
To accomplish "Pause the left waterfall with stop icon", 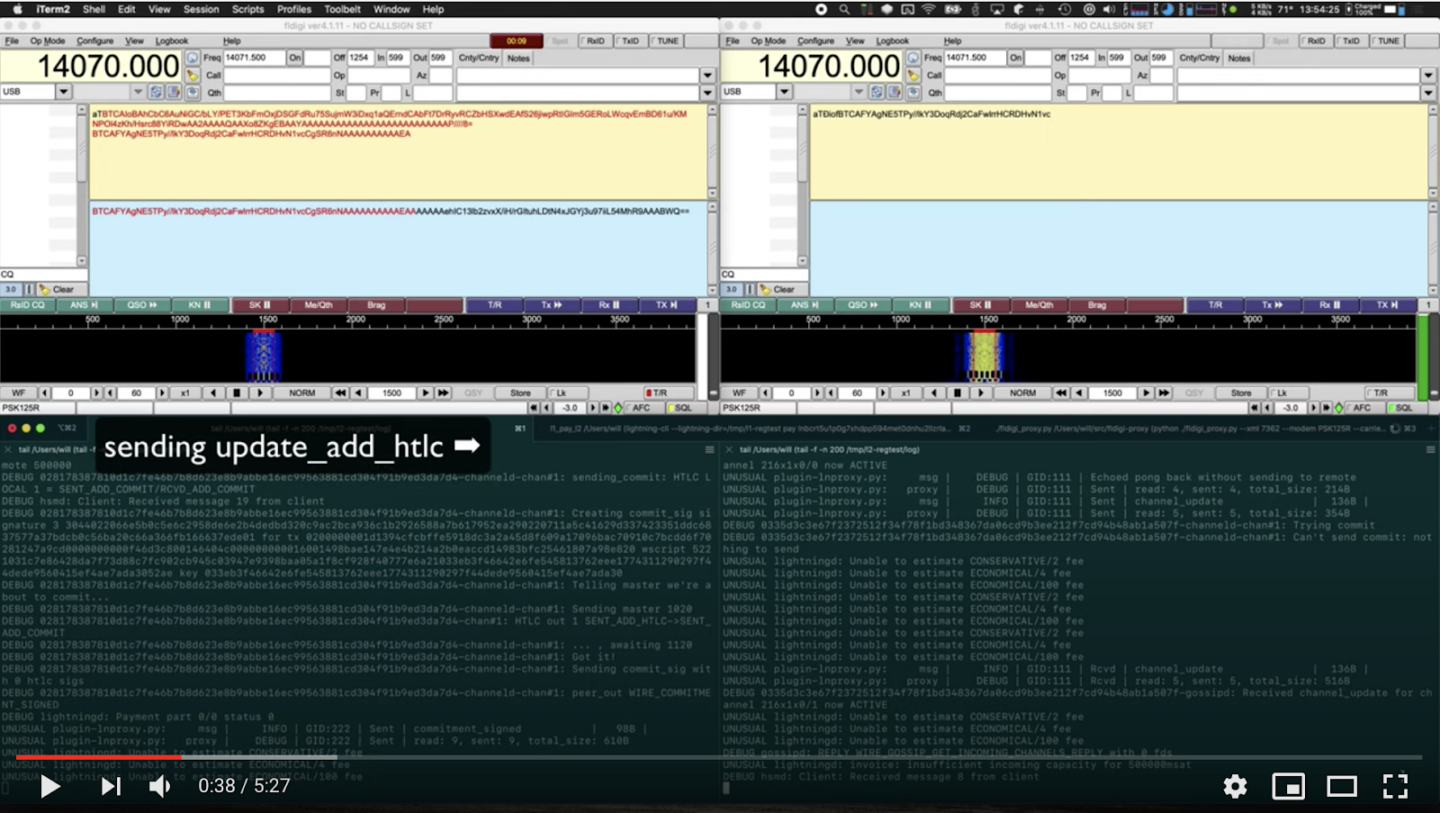I will [236, 393].
